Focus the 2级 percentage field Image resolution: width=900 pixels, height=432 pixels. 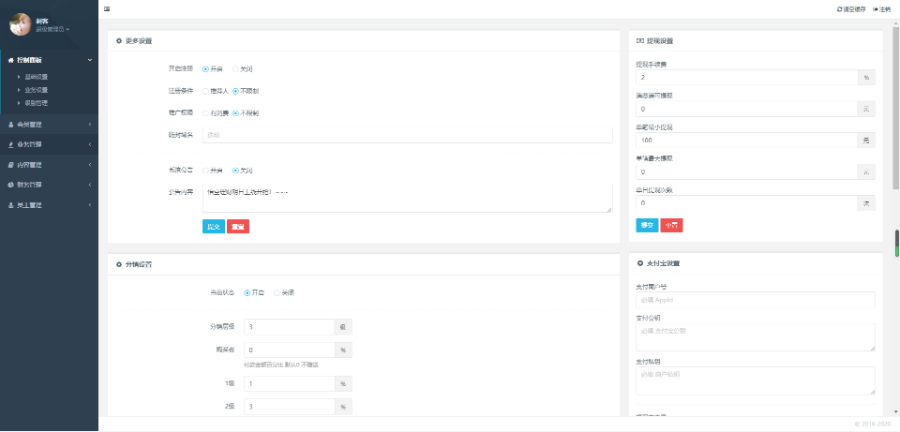pyautogui.click(x=289, y=406)
